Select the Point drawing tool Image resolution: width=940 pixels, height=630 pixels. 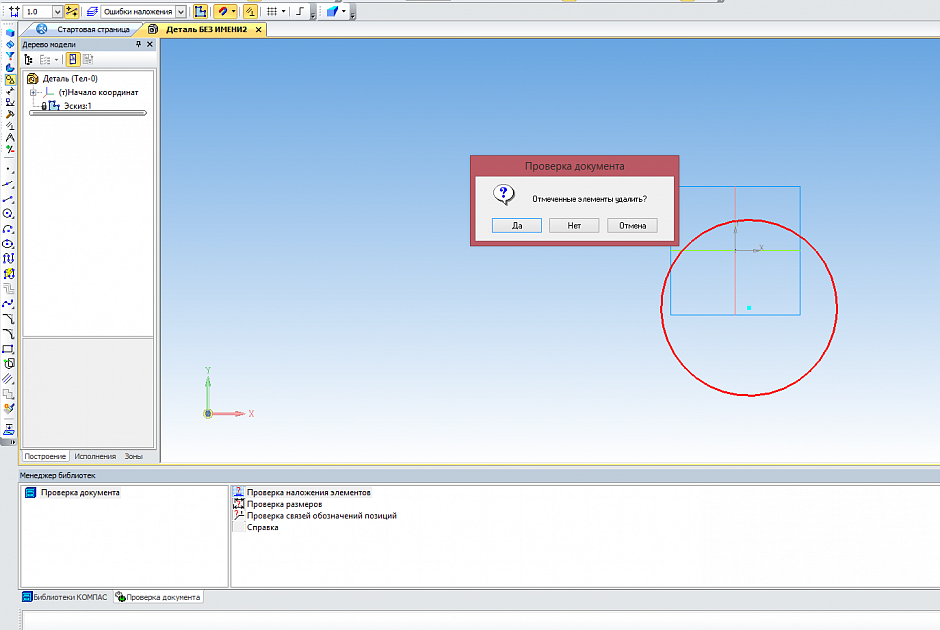pyautogui.click(x=8, y=170)
